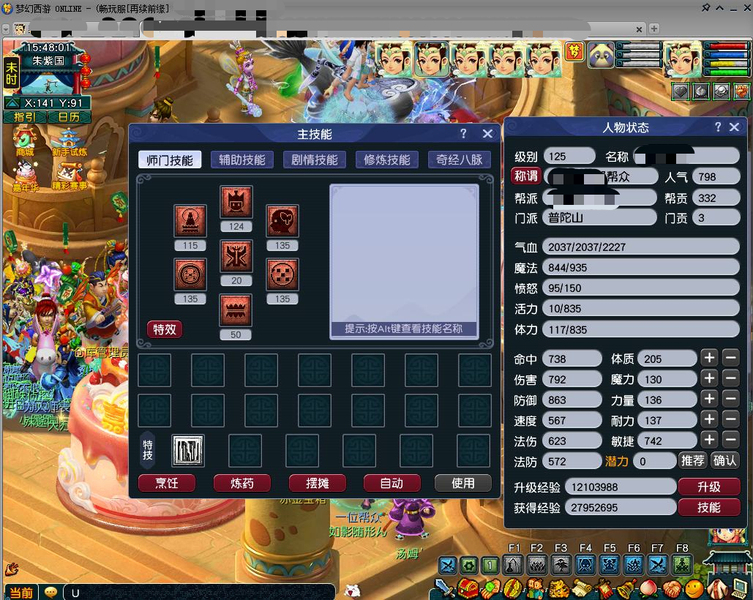This screenshot has height=600, width=753.
Task: Click the 称谓 title button
Action: tap(526, 176)
